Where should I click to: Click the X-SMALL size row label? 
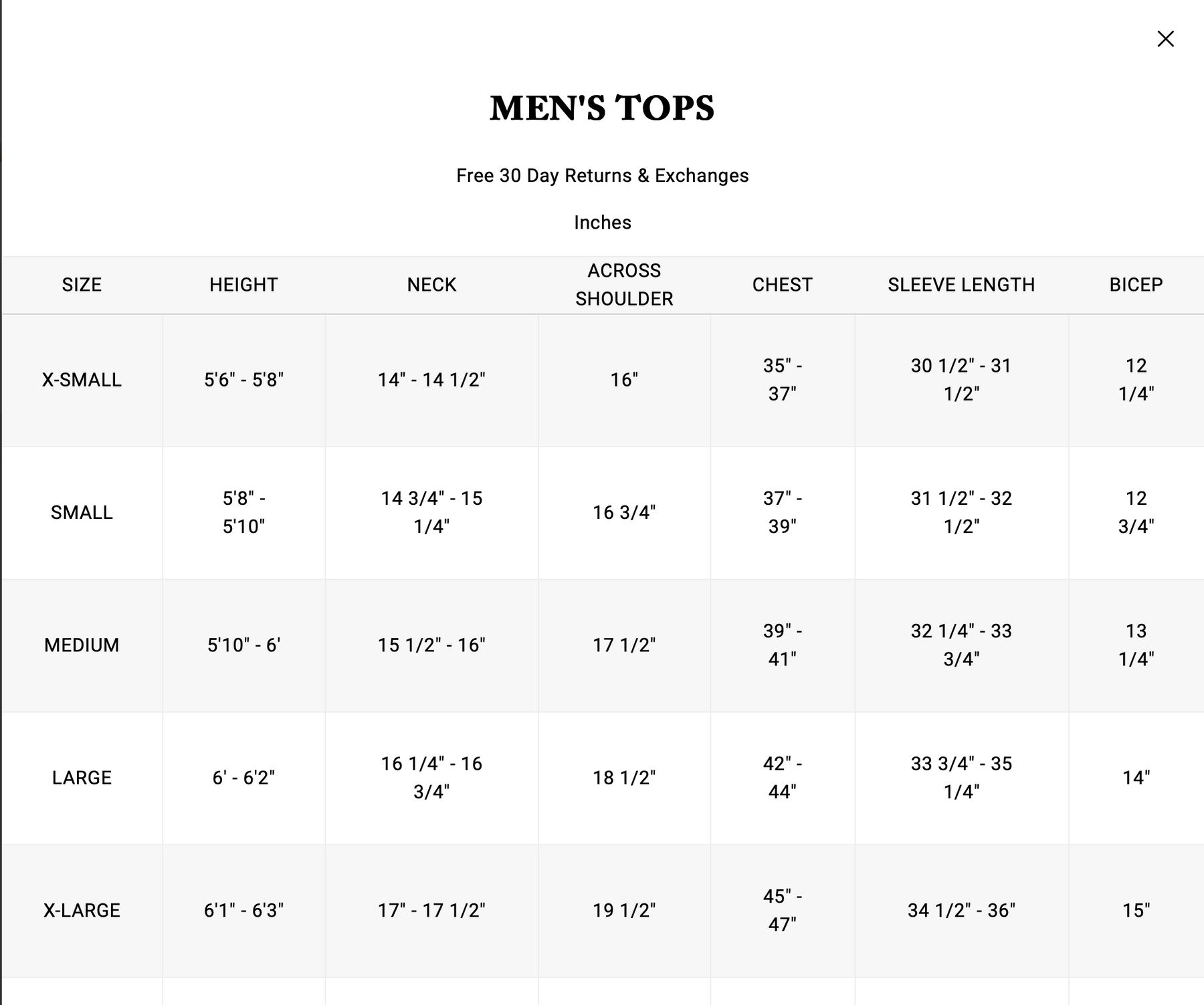point(82,380)
